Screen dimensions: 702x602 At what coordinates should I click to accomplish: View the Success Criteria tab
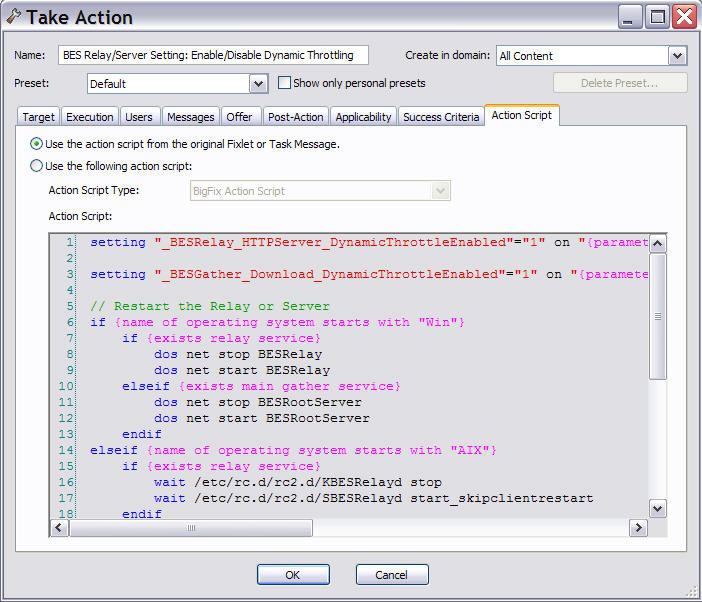pyautogui.click(x=441, y=117)
